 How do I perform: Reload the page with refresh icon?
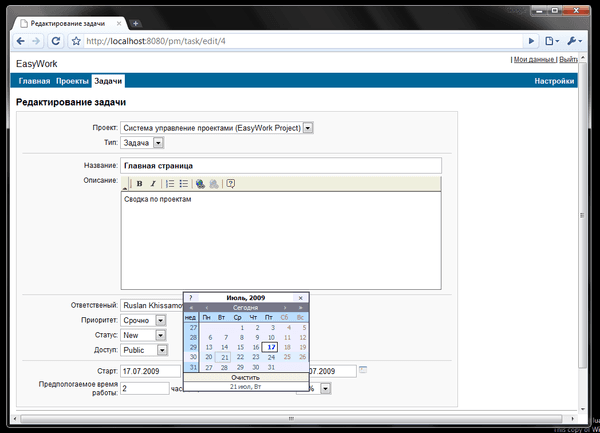56,41
